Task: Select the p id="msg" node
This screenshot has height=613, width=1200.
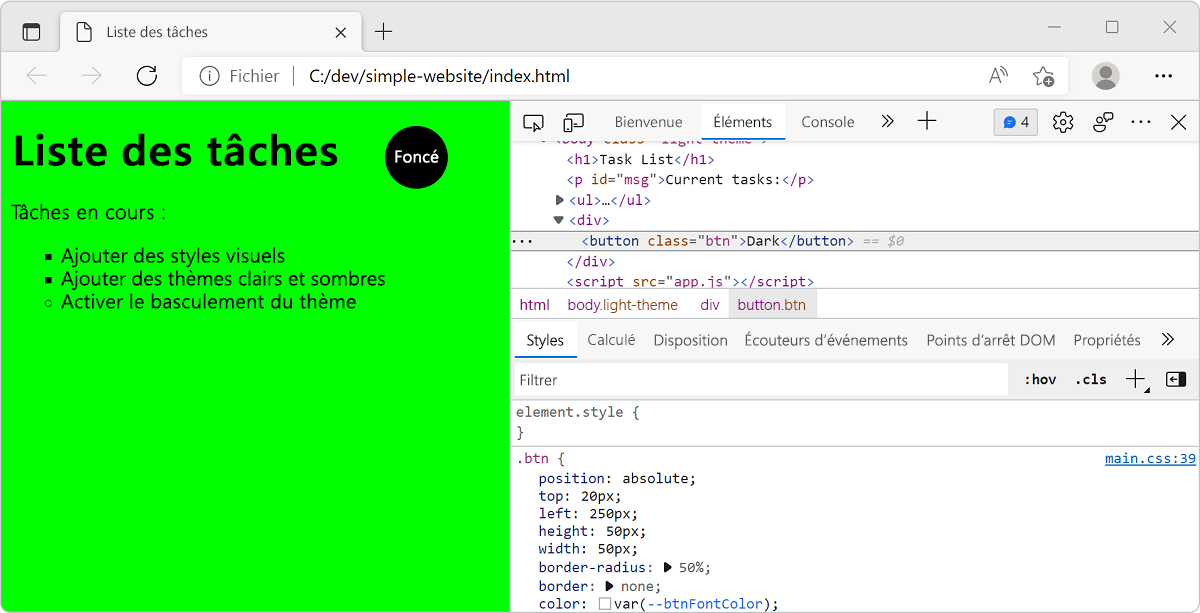Action: click(691, 180)
